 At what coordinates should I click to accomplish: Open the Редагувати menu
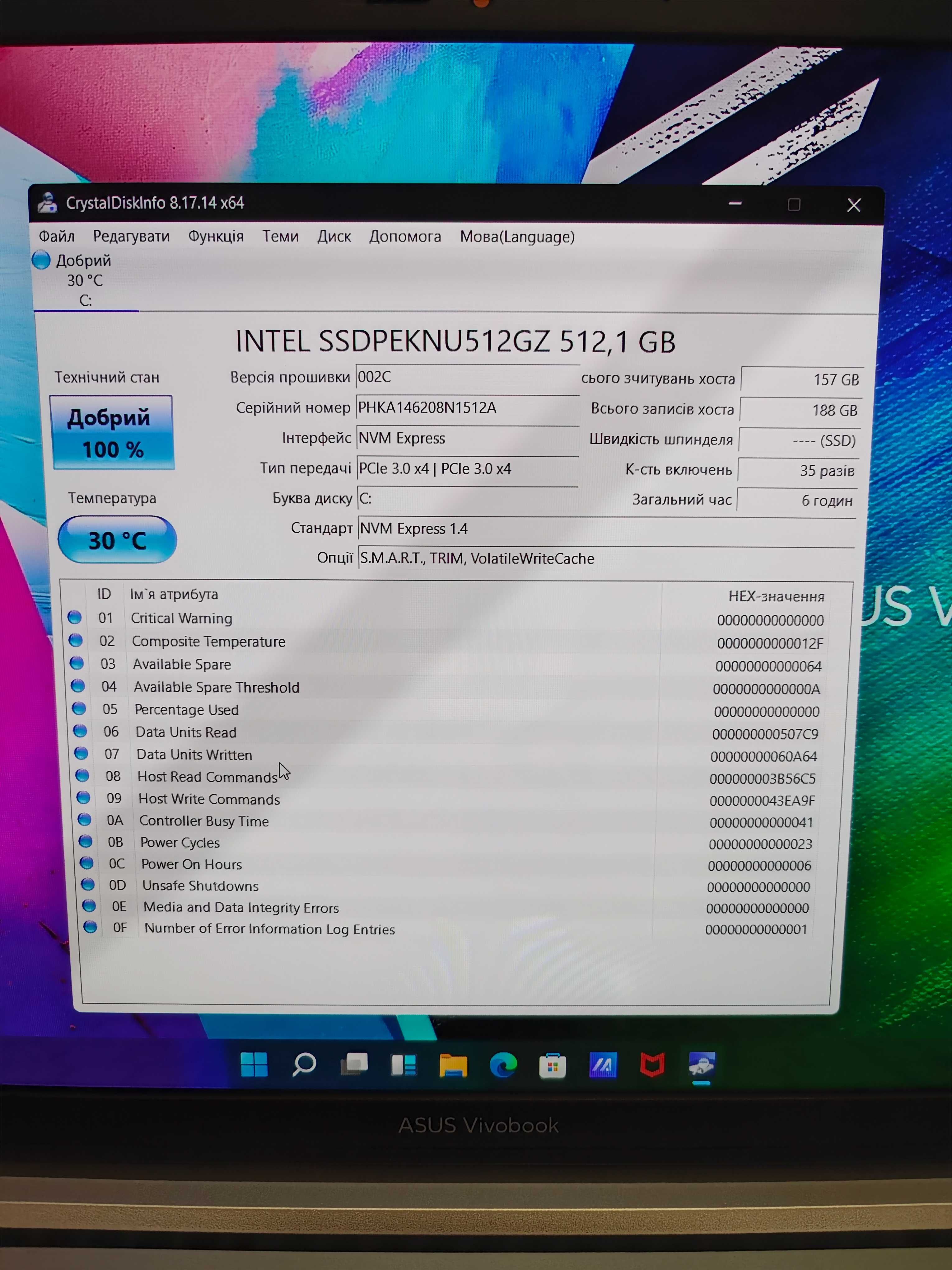pyautogui.click(x=131, y=236)
